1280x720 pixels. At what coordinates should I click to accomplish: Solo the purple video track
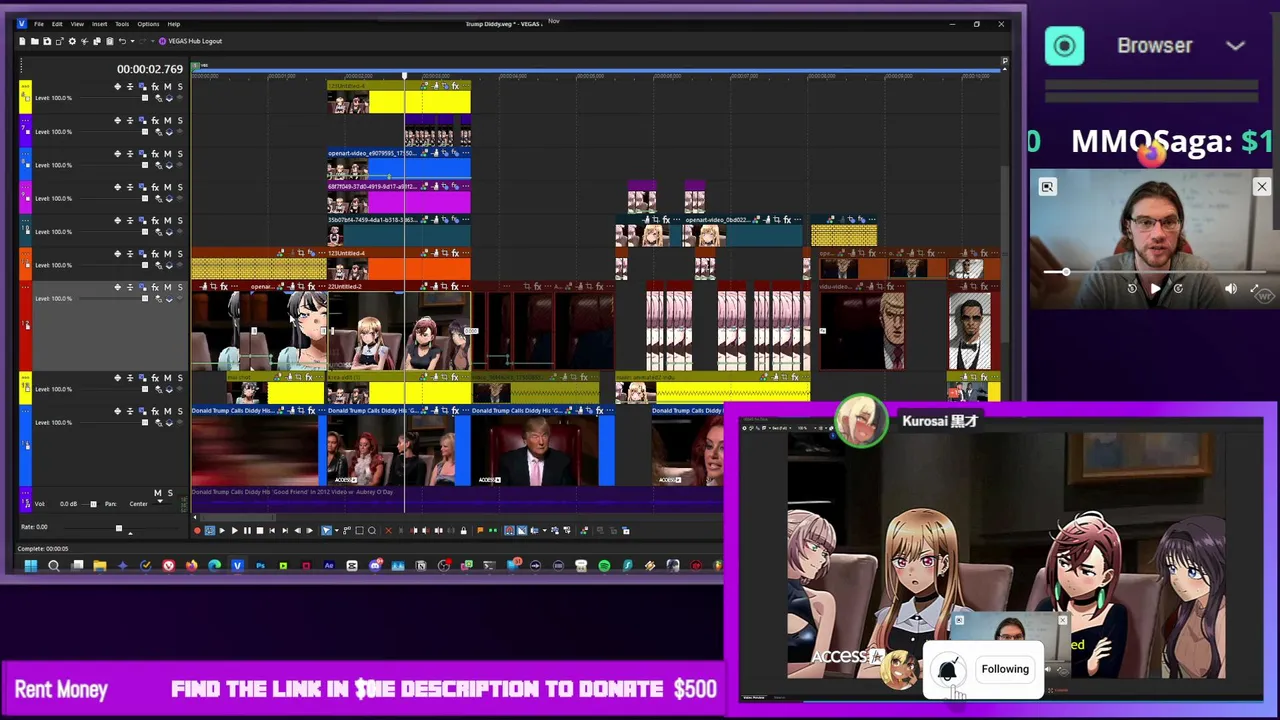(179, 120)
